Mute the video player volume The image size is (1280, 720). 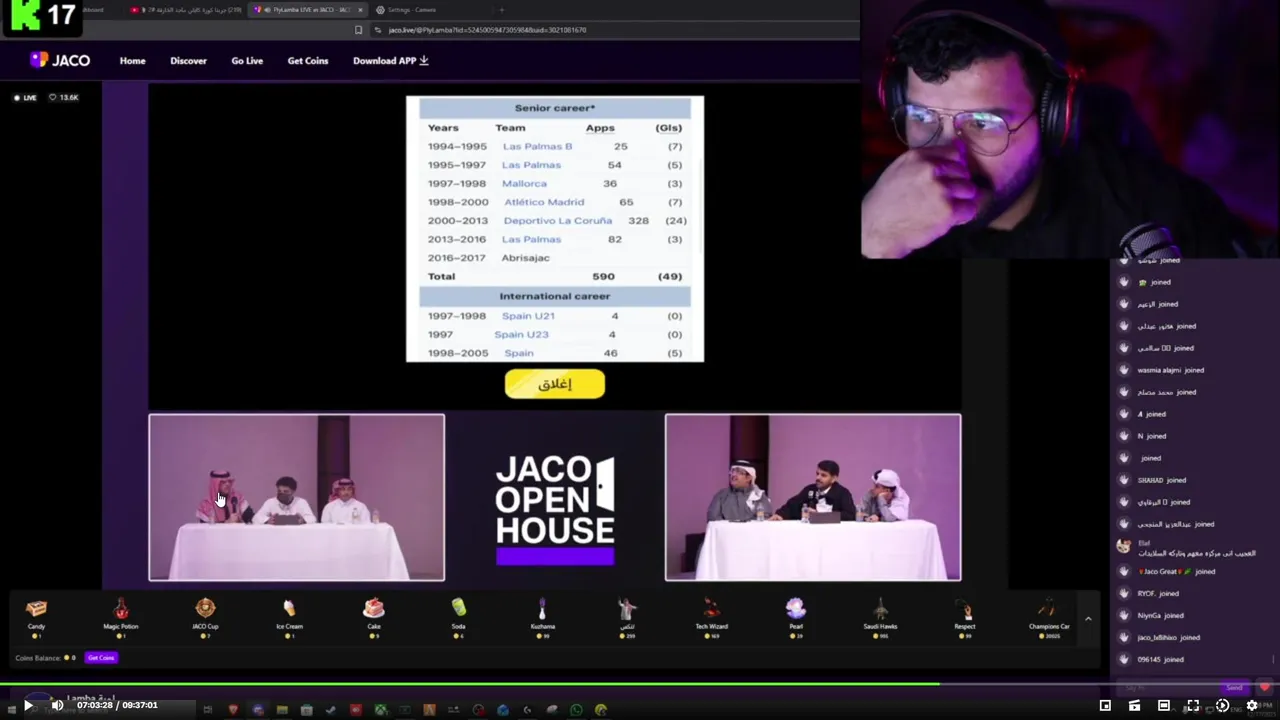(x=57, y=705)
